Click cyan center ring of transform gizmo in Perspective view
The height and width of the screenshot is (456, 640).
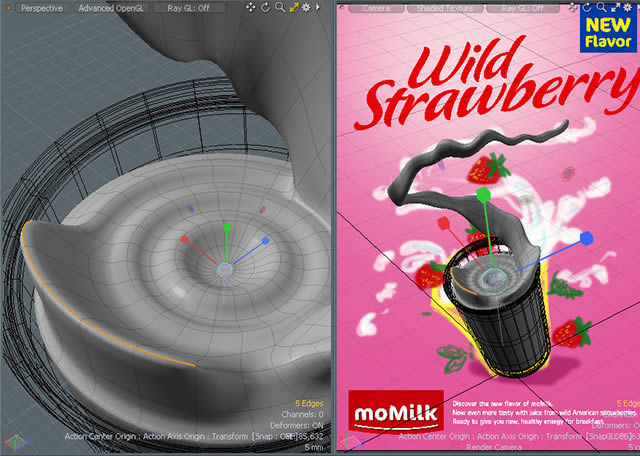(x=224, y=269)
